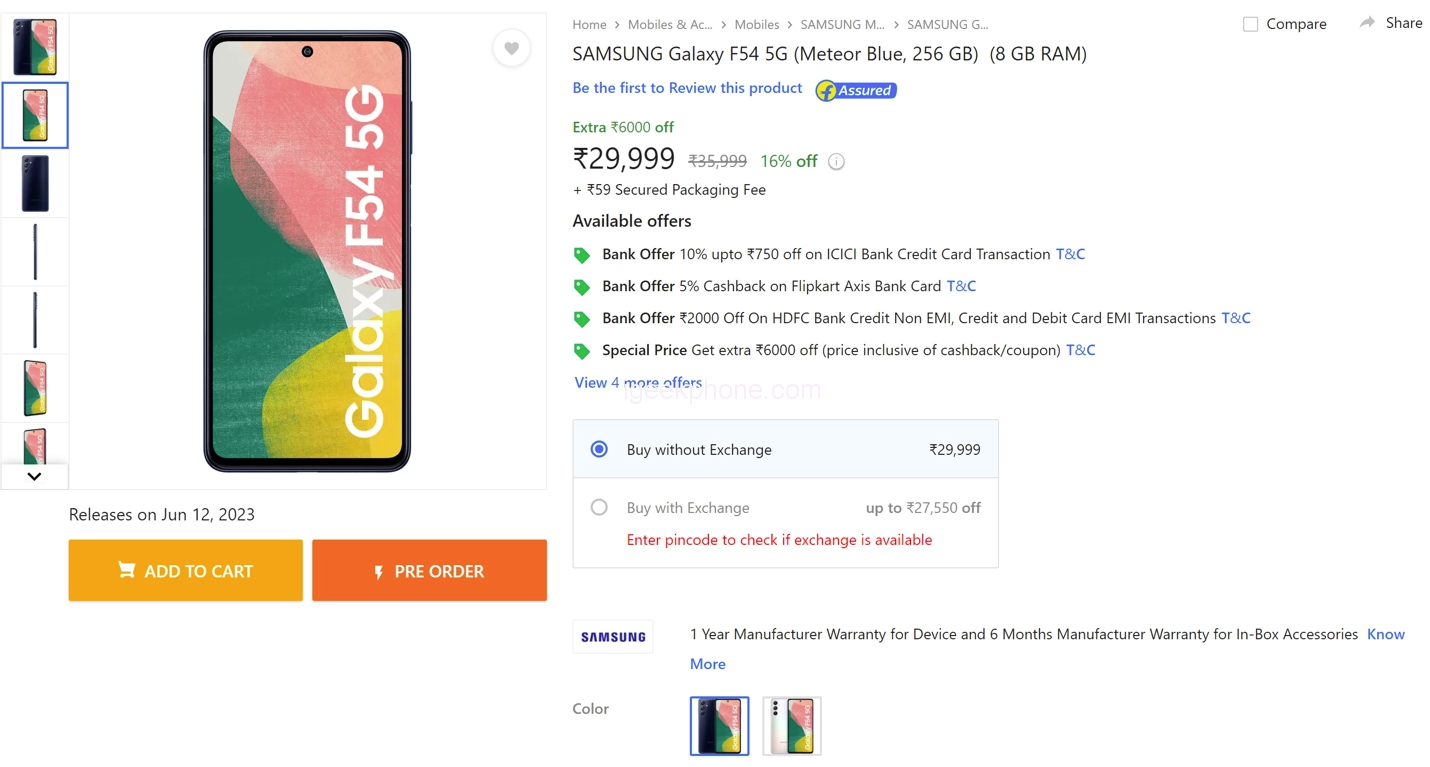Viewport: 1430px width, 767px height.
Task: Open Home in breadcrumb
Action: click(x=589, y=24)
